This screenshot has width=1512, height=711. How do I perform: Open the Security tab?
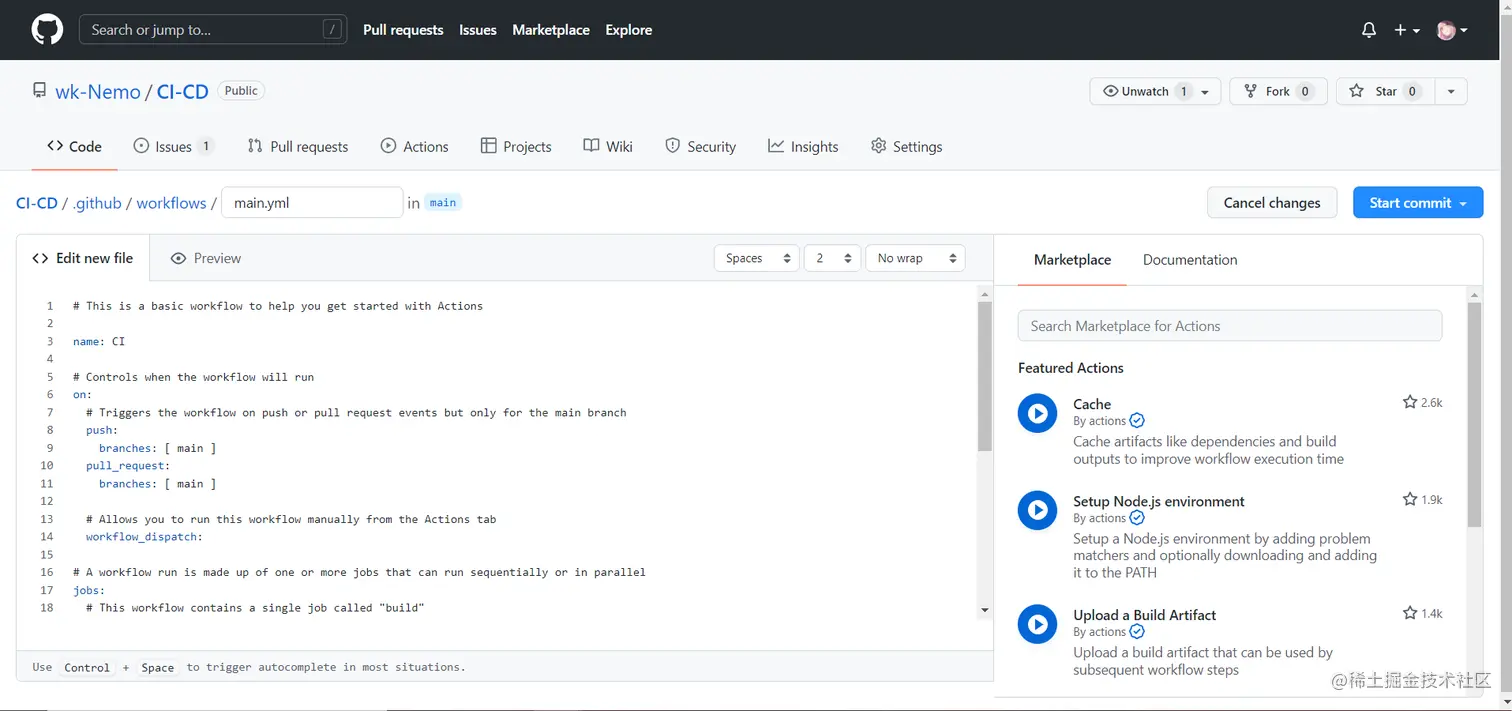point(700,146)
